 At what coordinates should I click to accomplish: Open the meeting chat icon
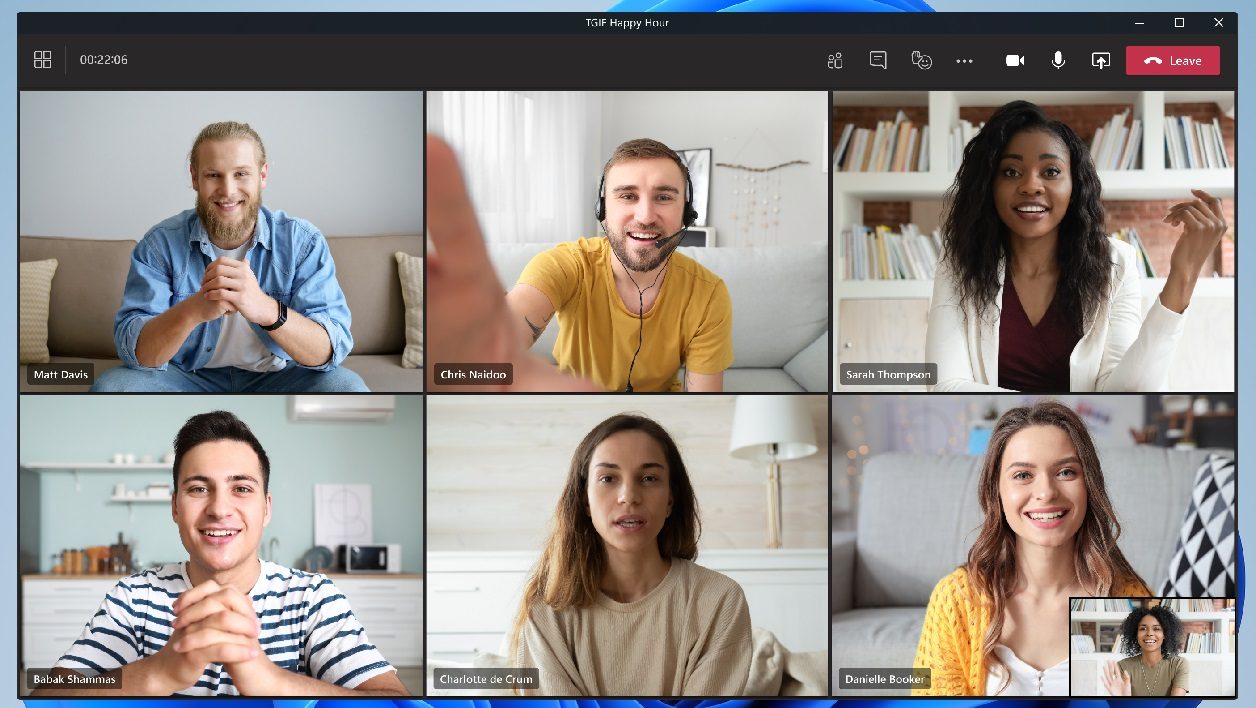pyautogui.click(x=878, y=60)
